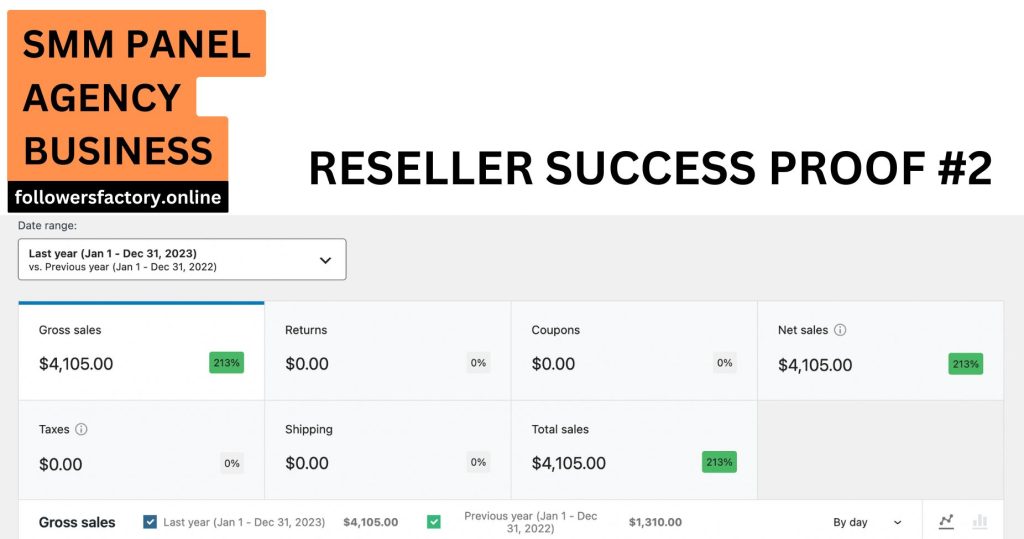The height and width of the screenshot is (539, 1024).
Task: Select the Returns summary tab
Action: point(387,350)
